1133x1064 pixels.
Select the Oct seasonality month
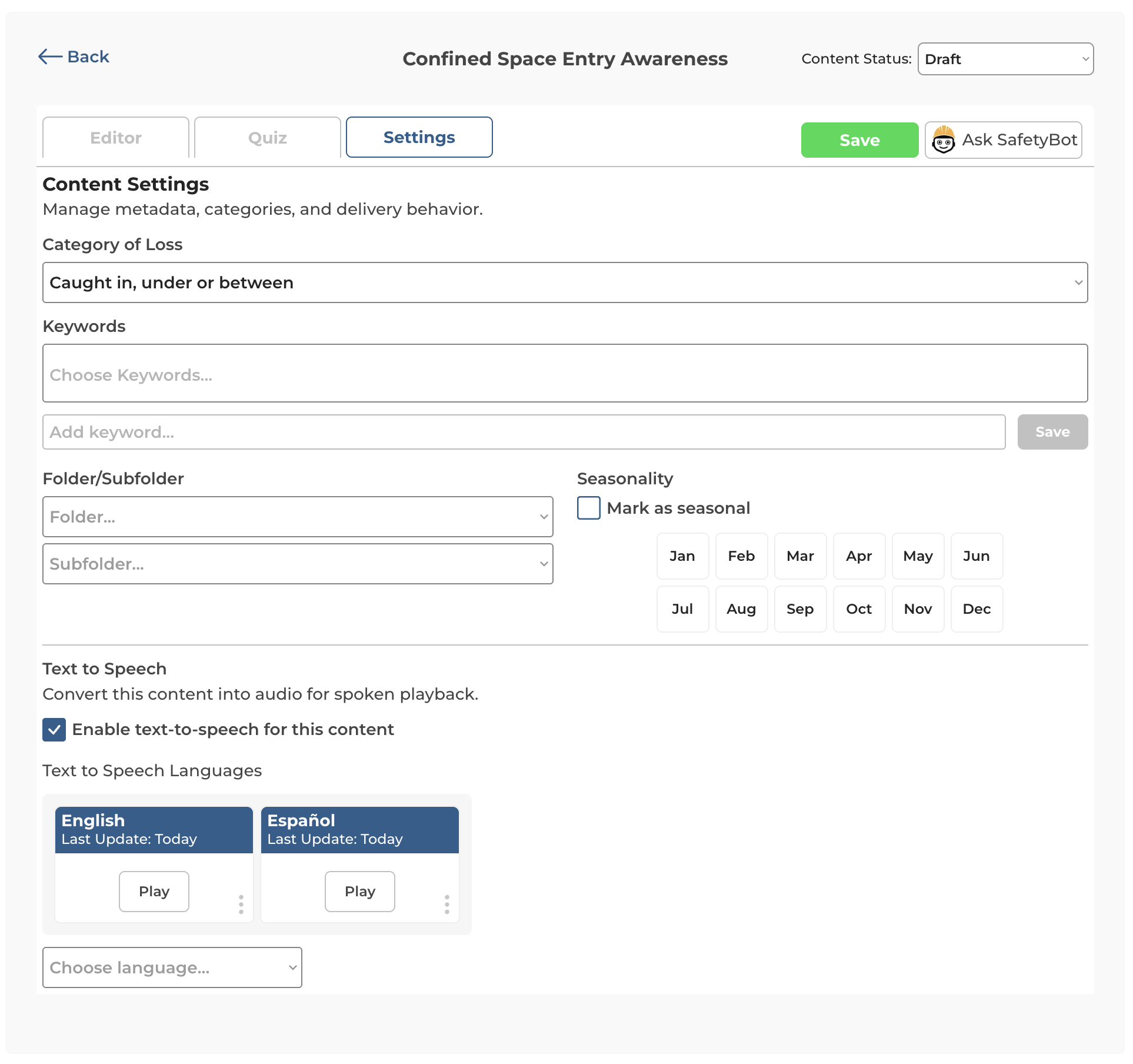click(x=859, y=609)
